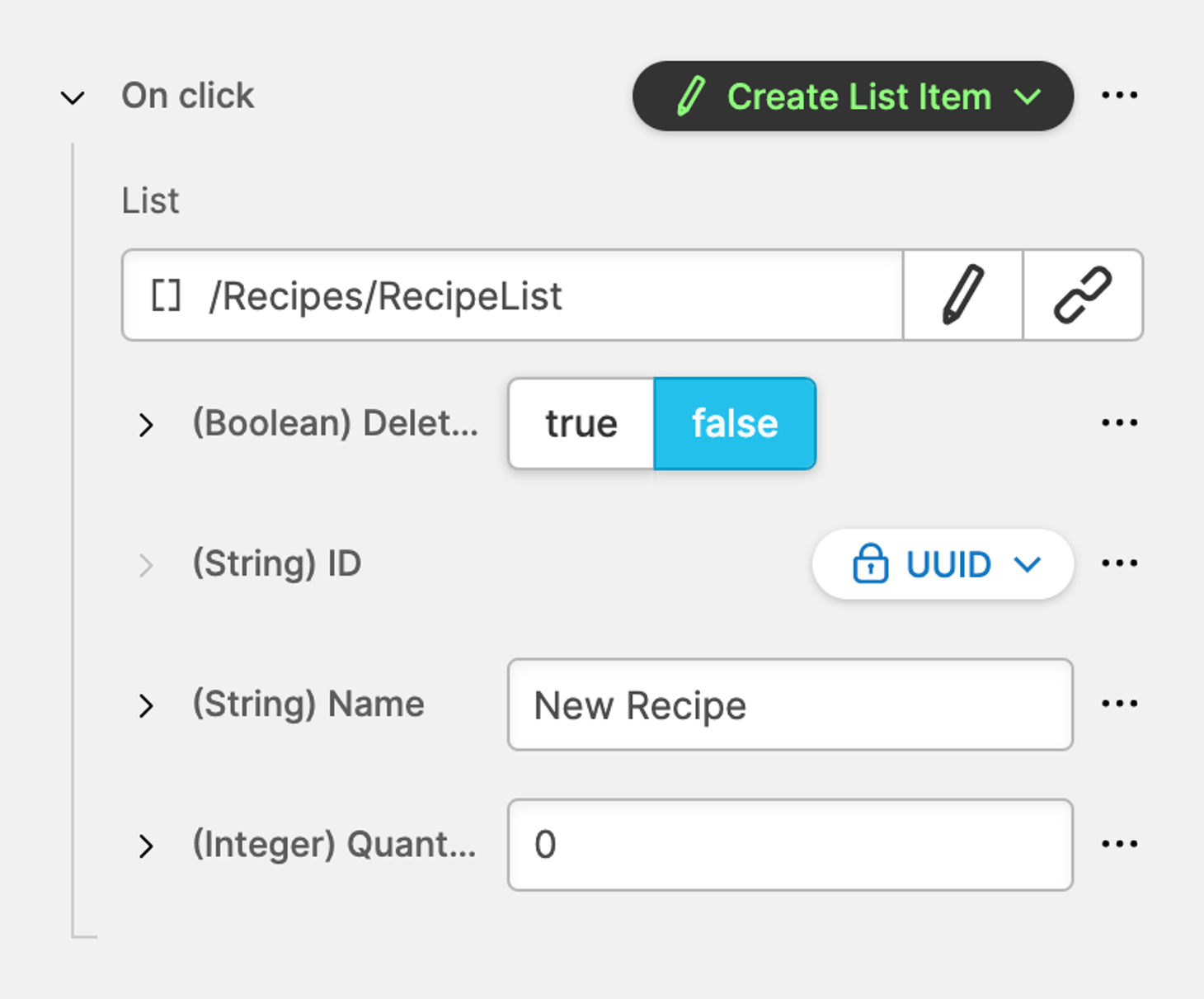Expand the Boolean Deleted property row

(x=146, y=425)
